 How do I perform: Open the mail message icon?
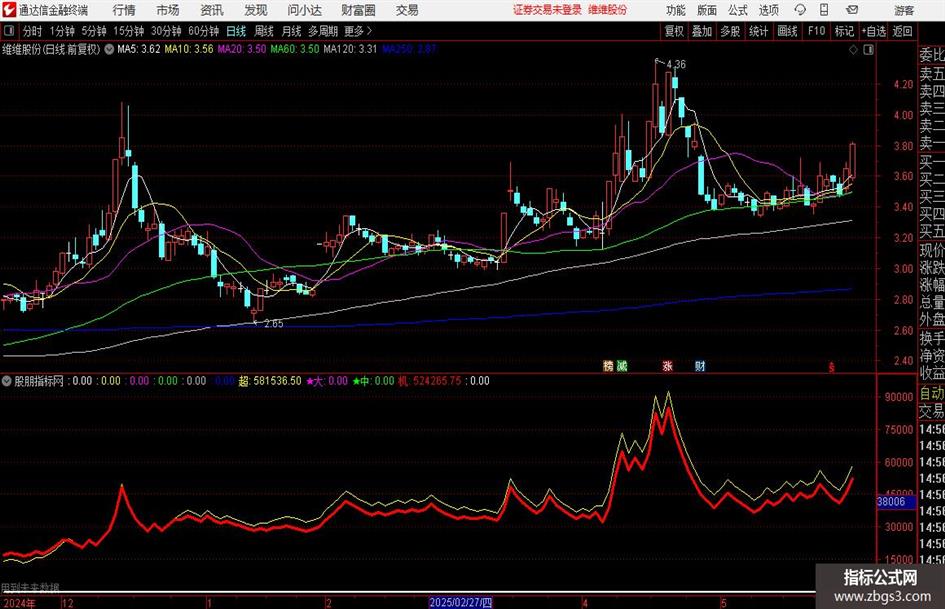pyautogui.click(x=852, y=10)
